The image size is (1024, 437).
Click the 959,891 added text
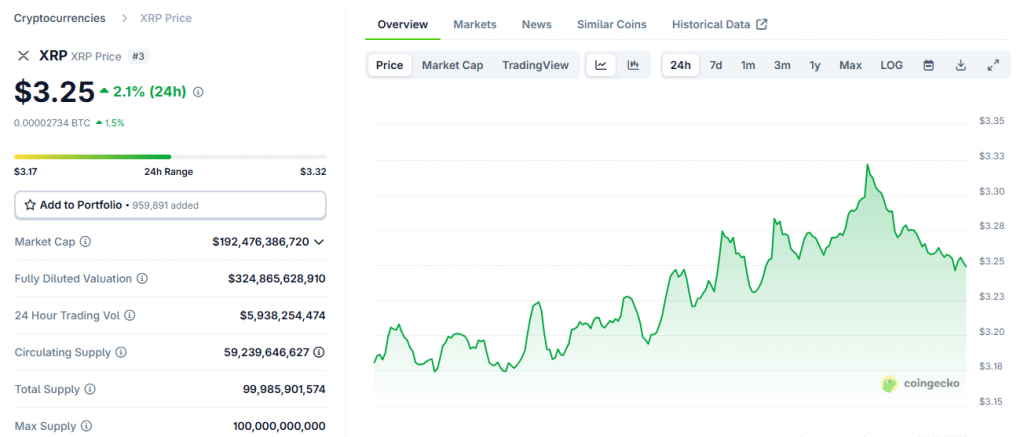tap(166, 205)
